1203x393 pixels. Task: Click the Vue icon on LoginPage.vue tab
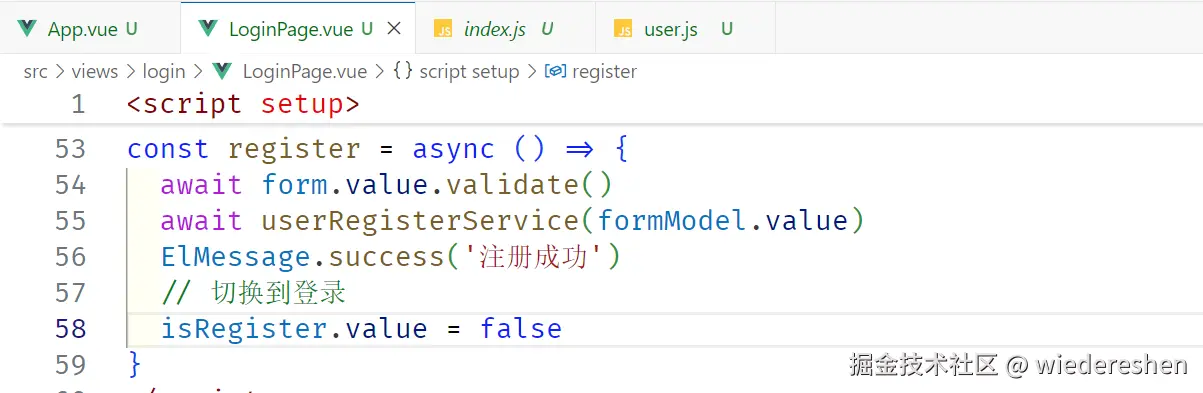coord(208,29)
